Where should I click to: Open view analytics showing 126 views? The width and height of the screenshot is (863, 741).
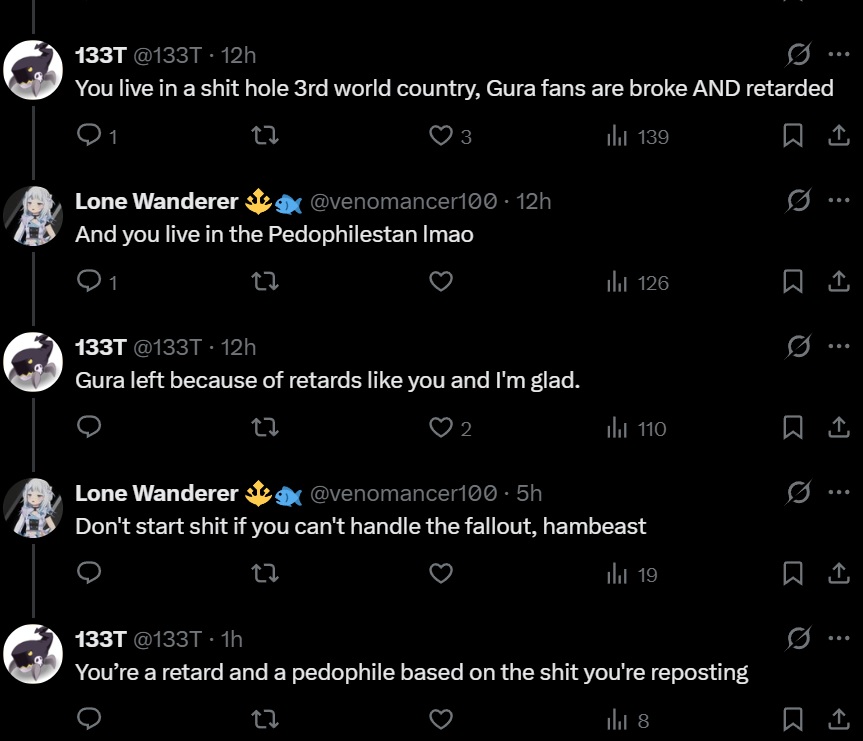638,283
